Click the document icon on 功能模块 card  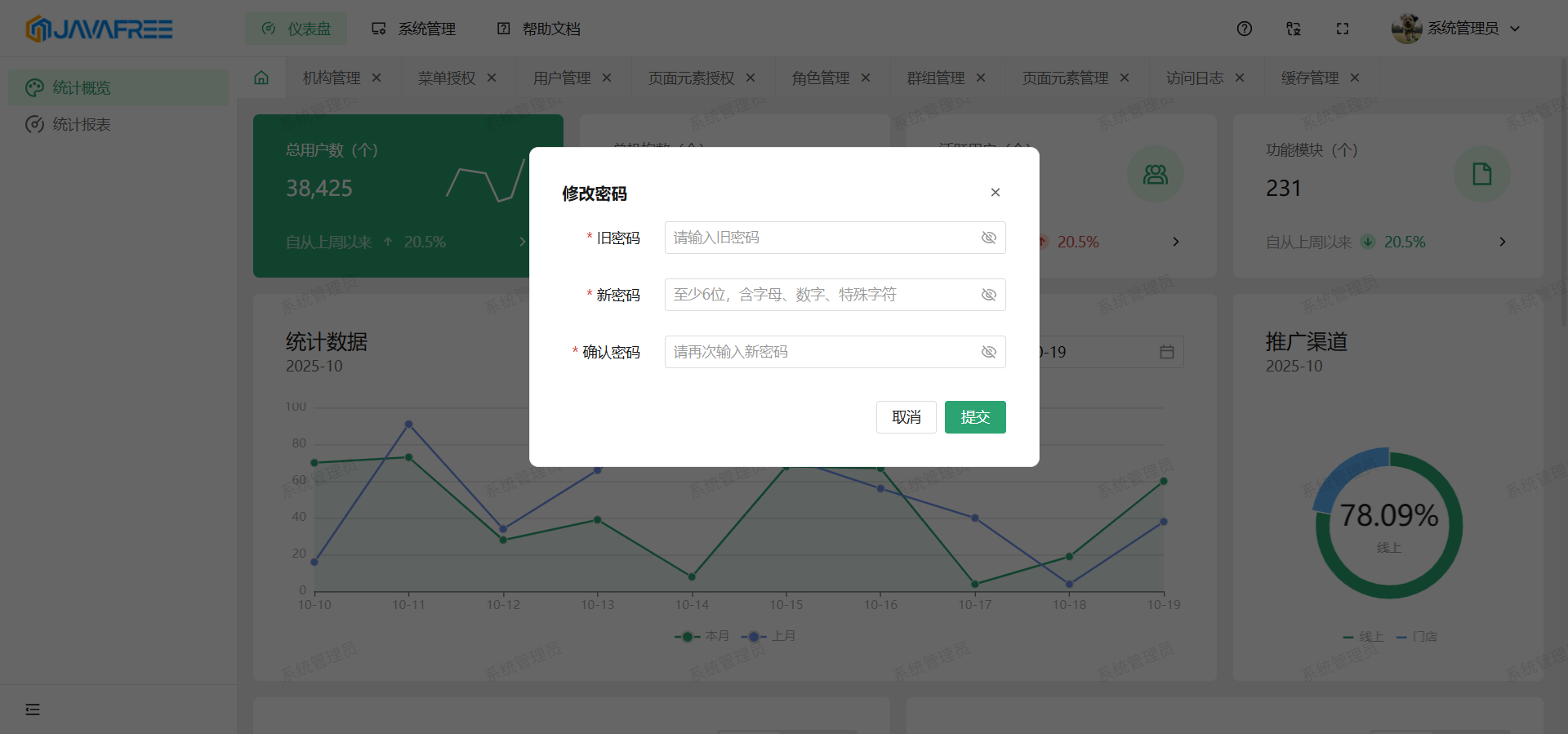[1481, 174]
